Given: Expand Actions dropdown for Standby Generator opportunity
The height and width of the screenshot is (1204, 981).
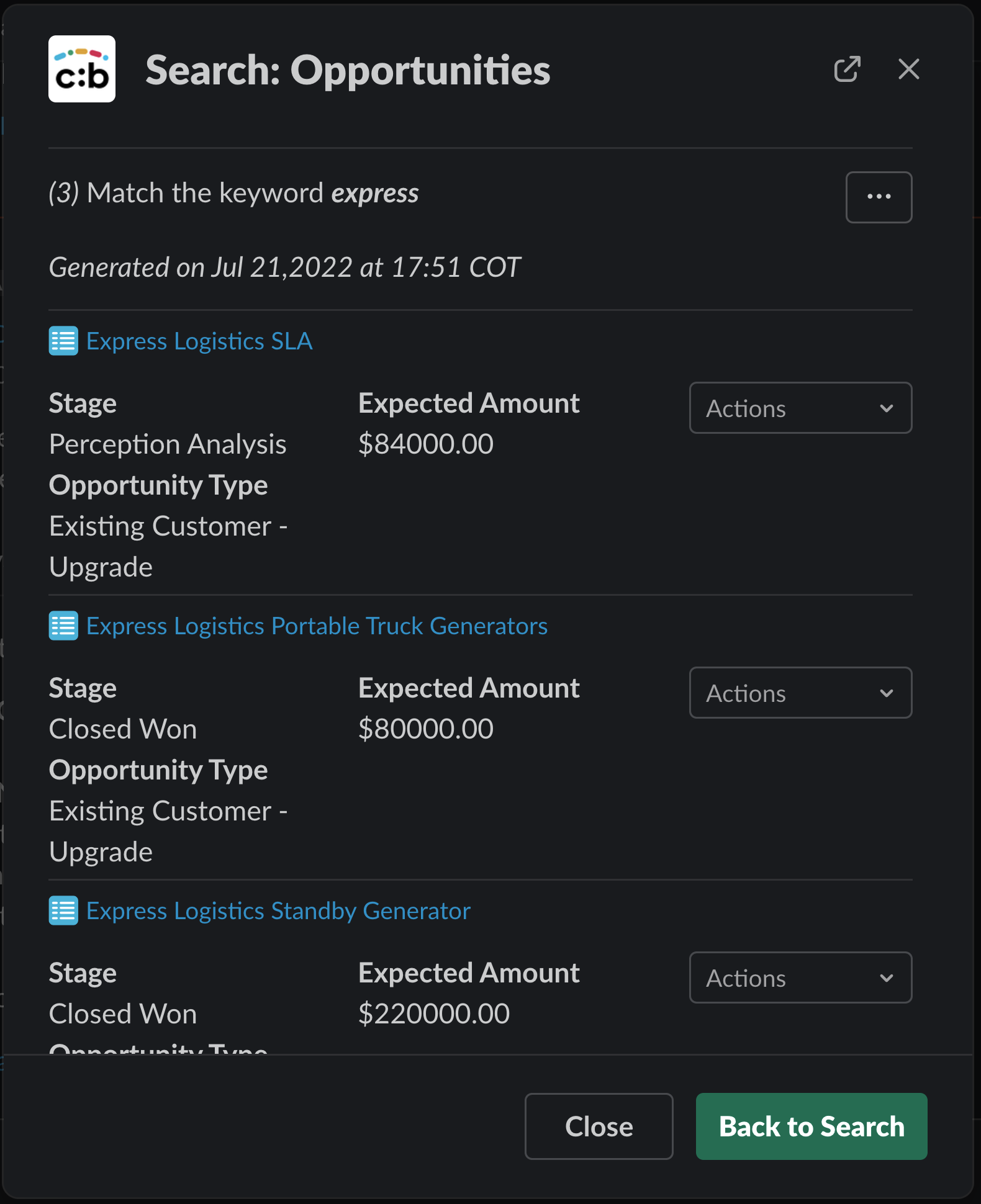Looking at the screenshot, I should pos(800,977).
